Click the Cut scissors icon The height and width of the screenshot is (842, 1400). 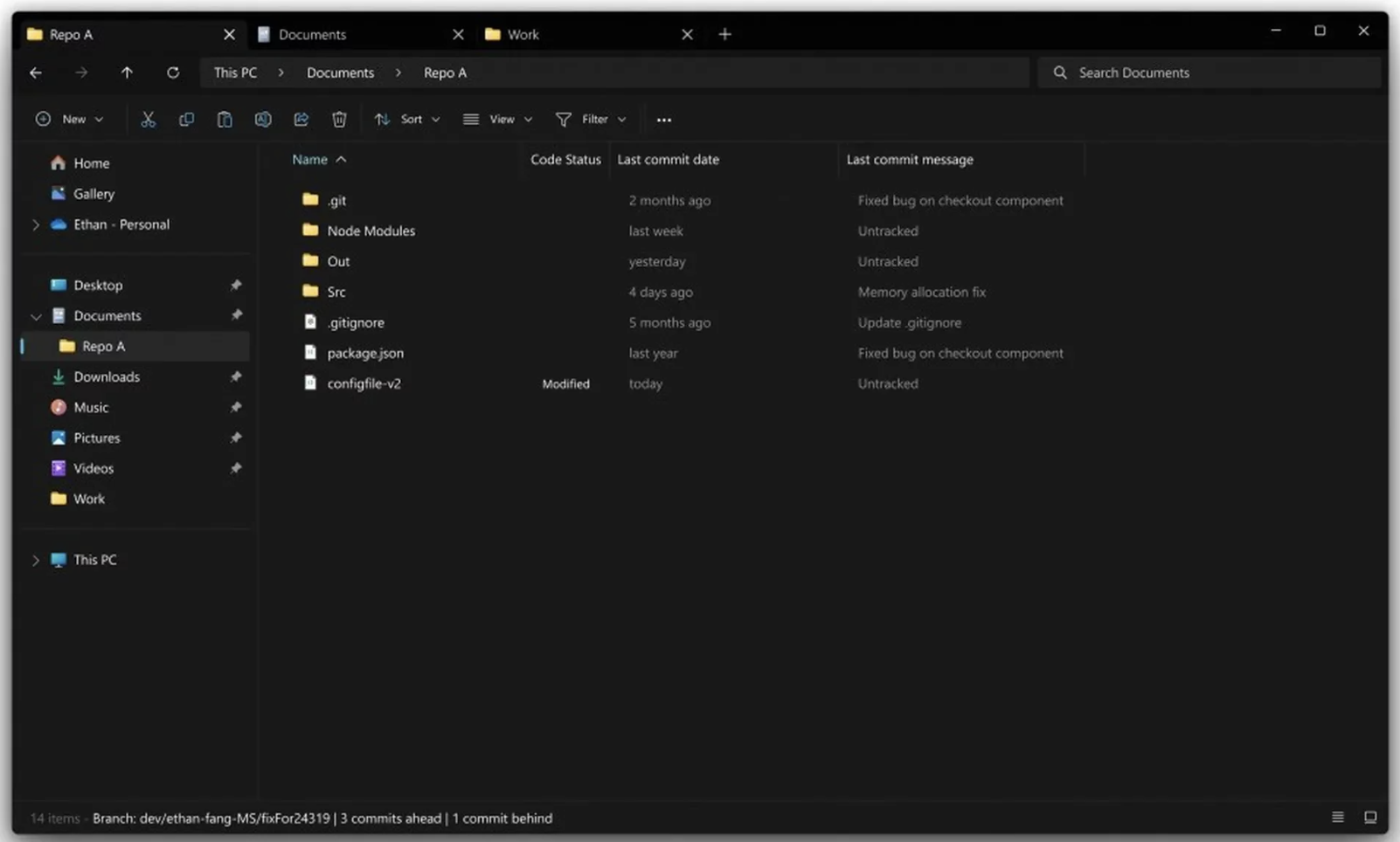pos(148,120)
